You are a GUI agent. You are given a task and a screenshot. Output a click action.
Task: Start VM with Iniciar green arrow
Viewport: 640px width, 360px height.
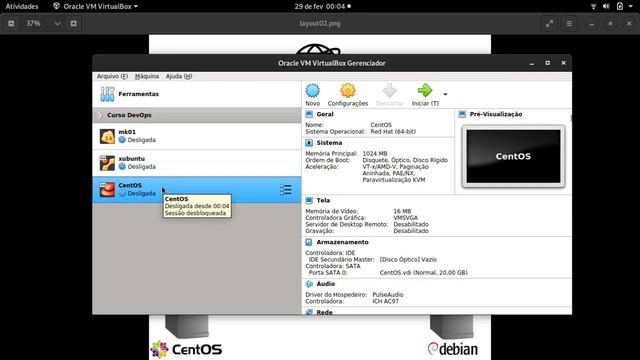click(425, 90)
